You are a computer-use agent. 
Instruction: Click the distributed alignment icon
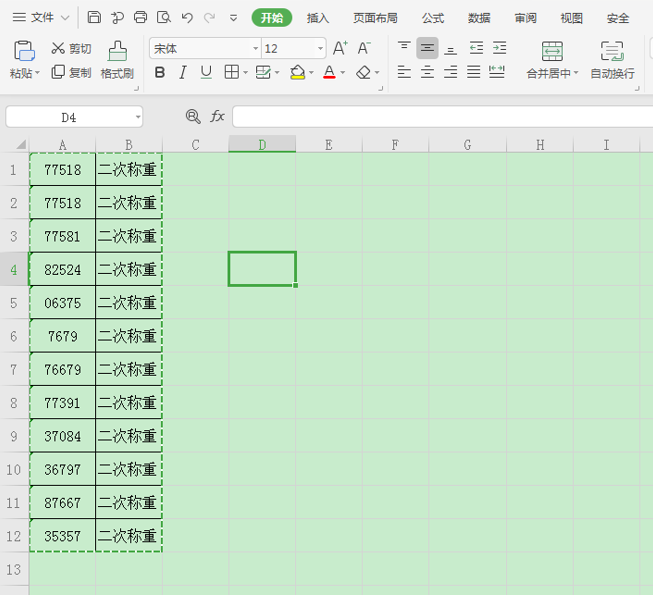click(x=497, y=72)
